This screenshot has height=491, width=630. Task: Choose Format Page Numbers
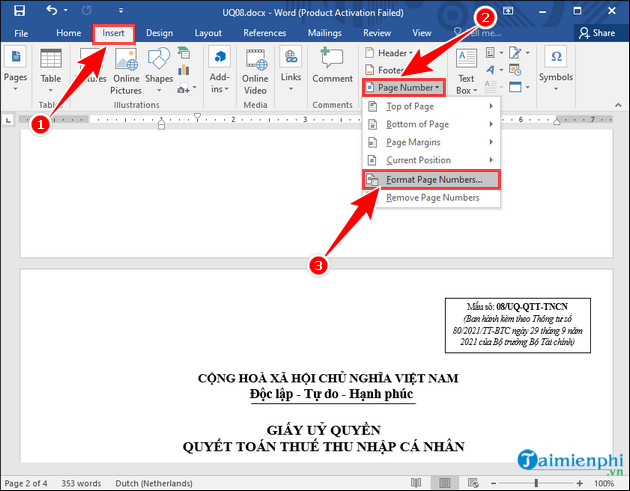coord(431,180)
